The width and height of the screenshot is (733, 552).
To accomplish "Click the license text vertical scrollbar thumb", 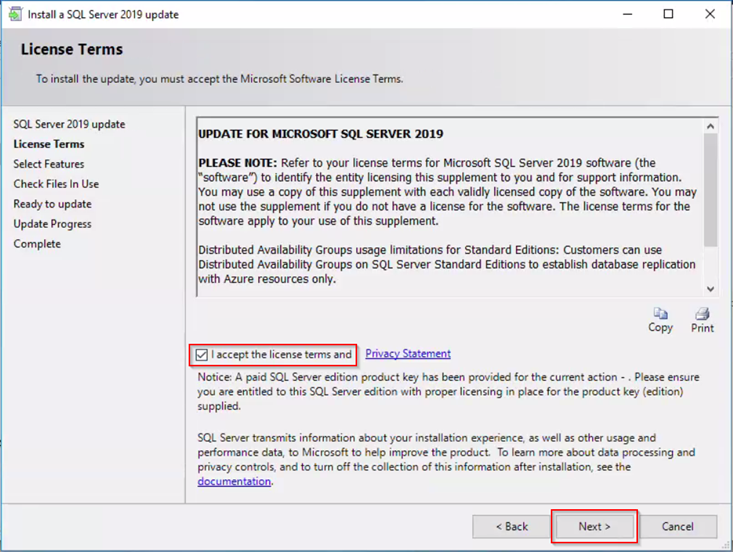I will [x=711, y=190].
